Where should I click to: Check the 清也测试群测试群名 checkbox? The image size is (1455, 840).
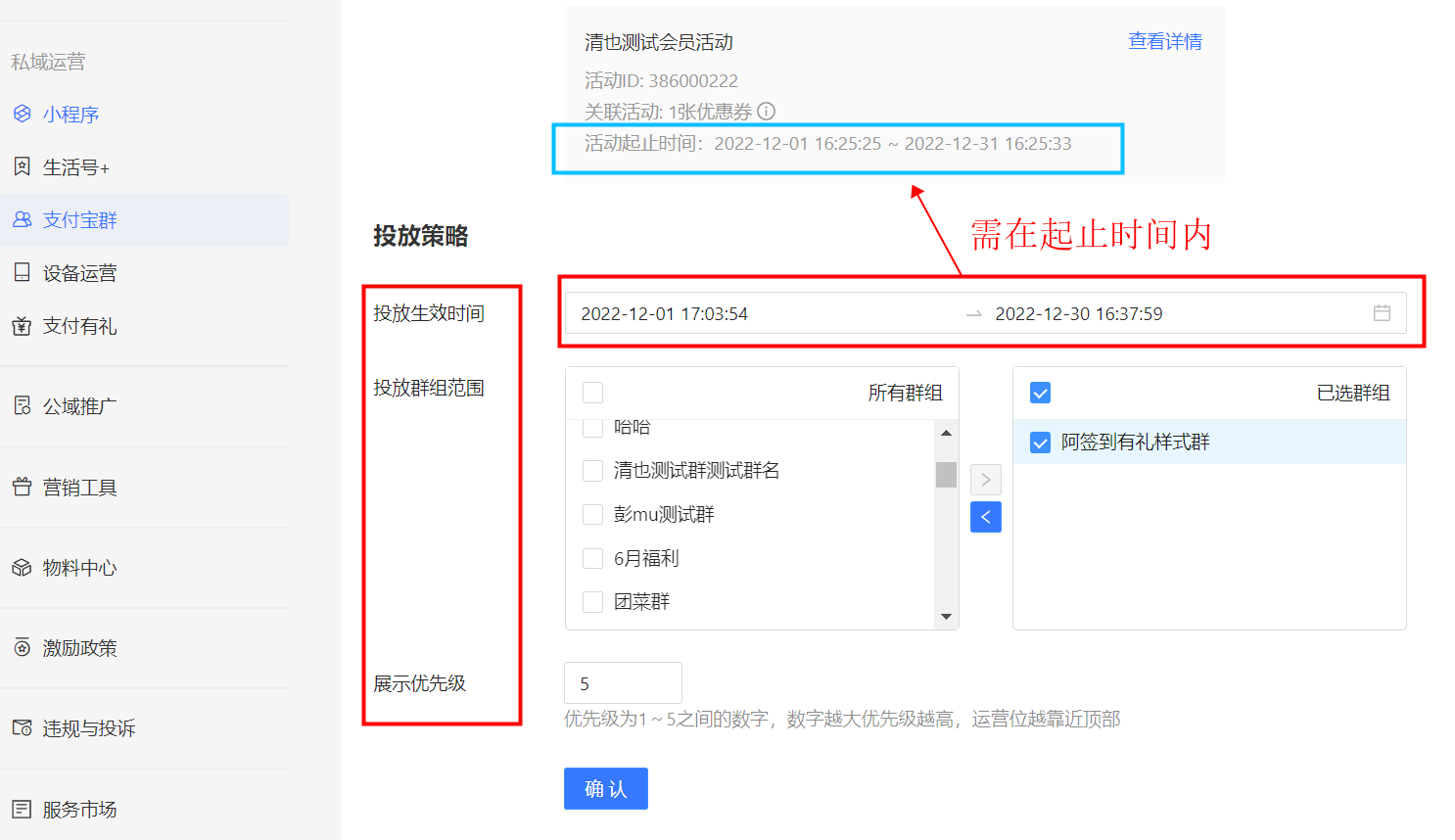coord(592,471)
